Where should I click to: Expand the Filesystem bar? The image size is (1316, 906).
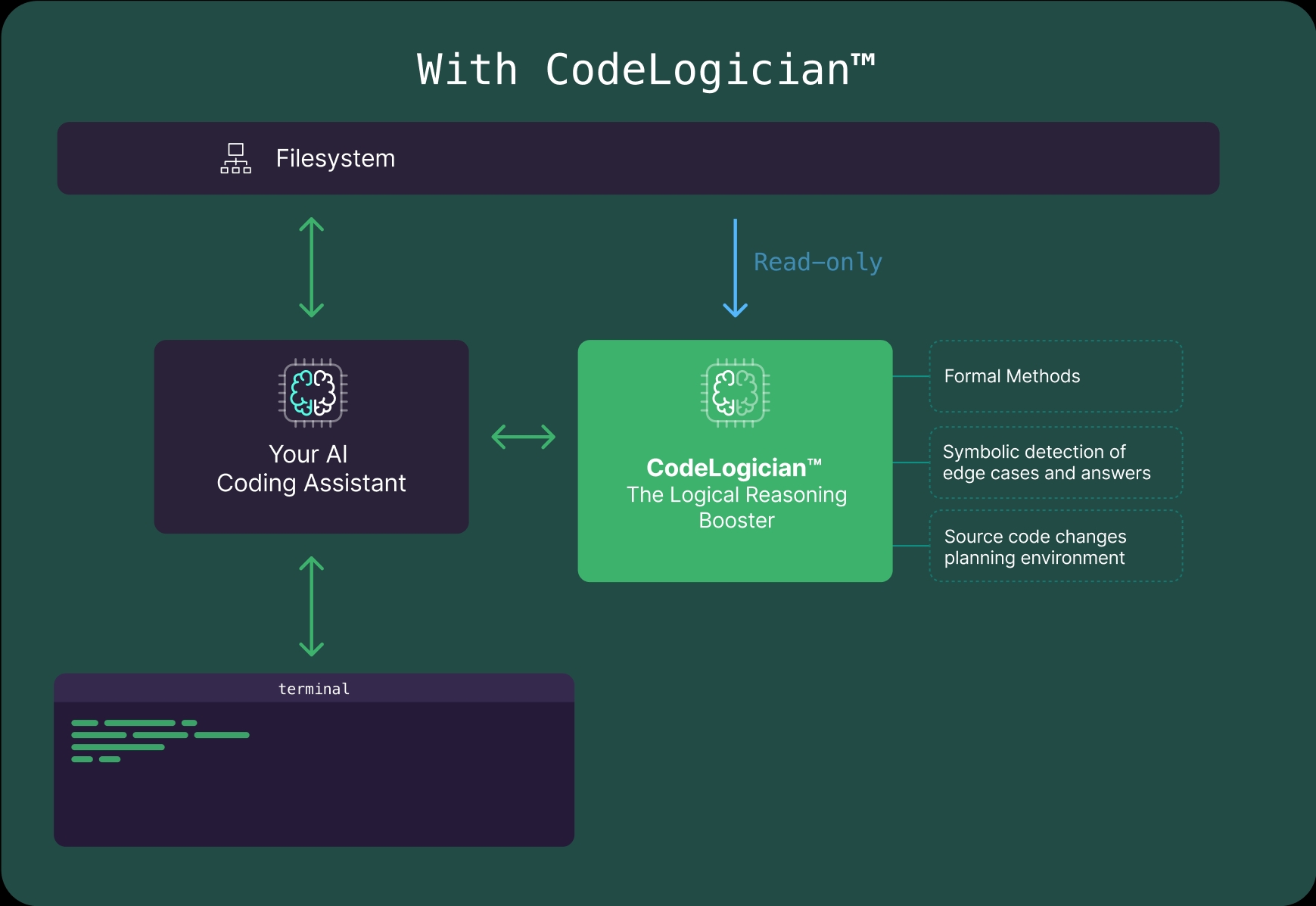tap(639, 158)
